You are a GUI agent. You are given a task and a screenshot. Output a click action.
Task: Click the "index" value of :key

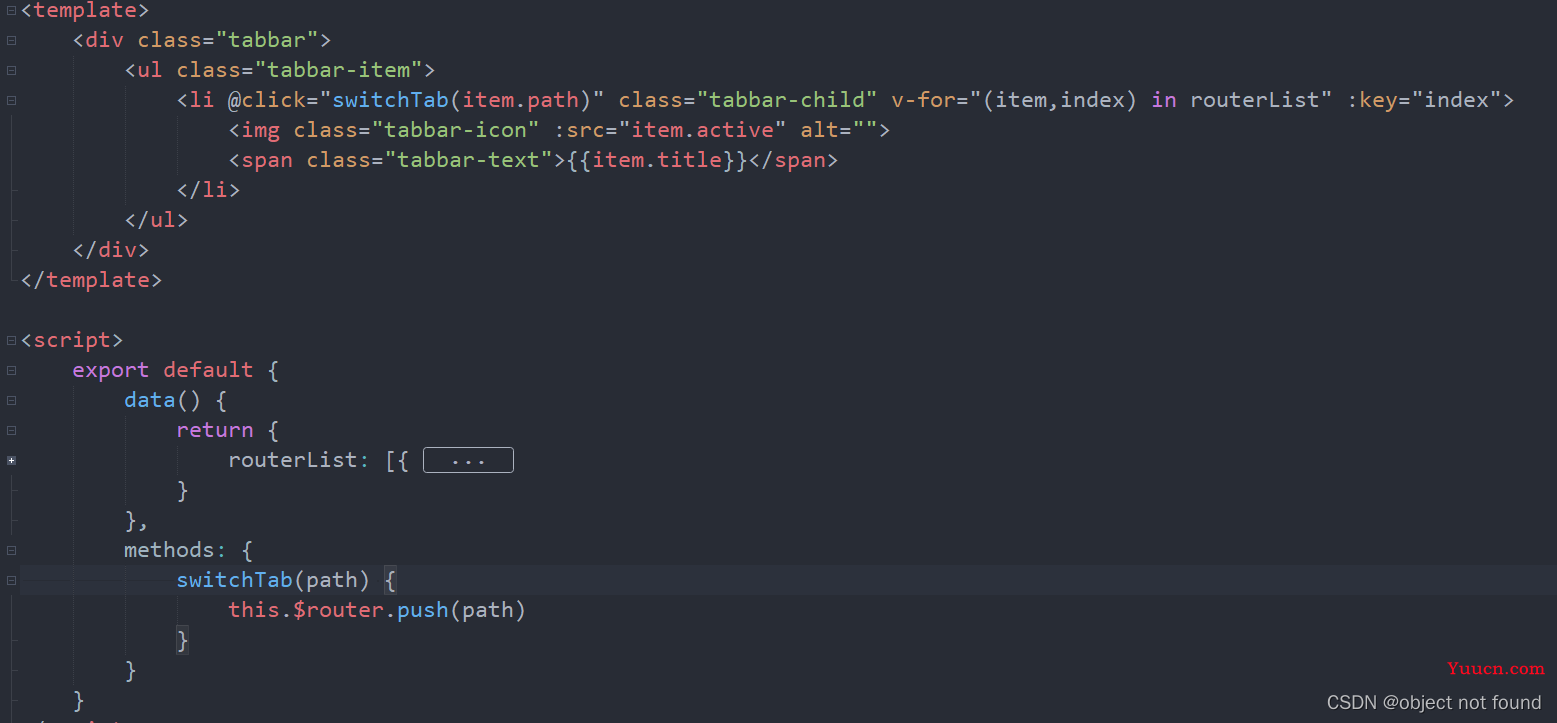coord(1457,100)
